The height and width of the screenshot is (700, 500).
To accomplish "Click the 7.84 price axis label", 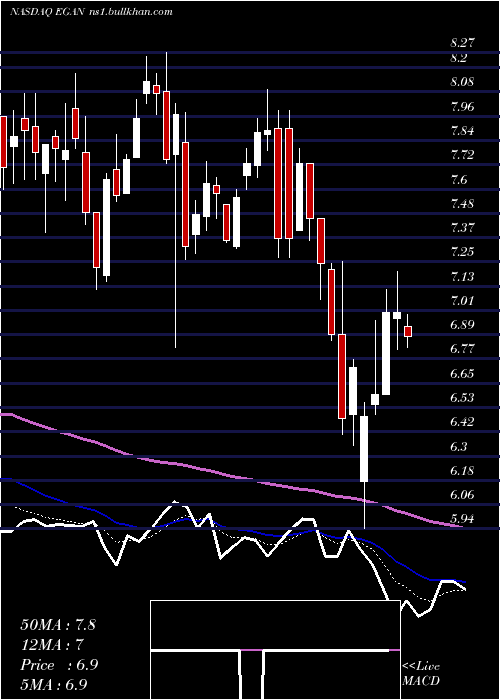I will coord(462,131).
